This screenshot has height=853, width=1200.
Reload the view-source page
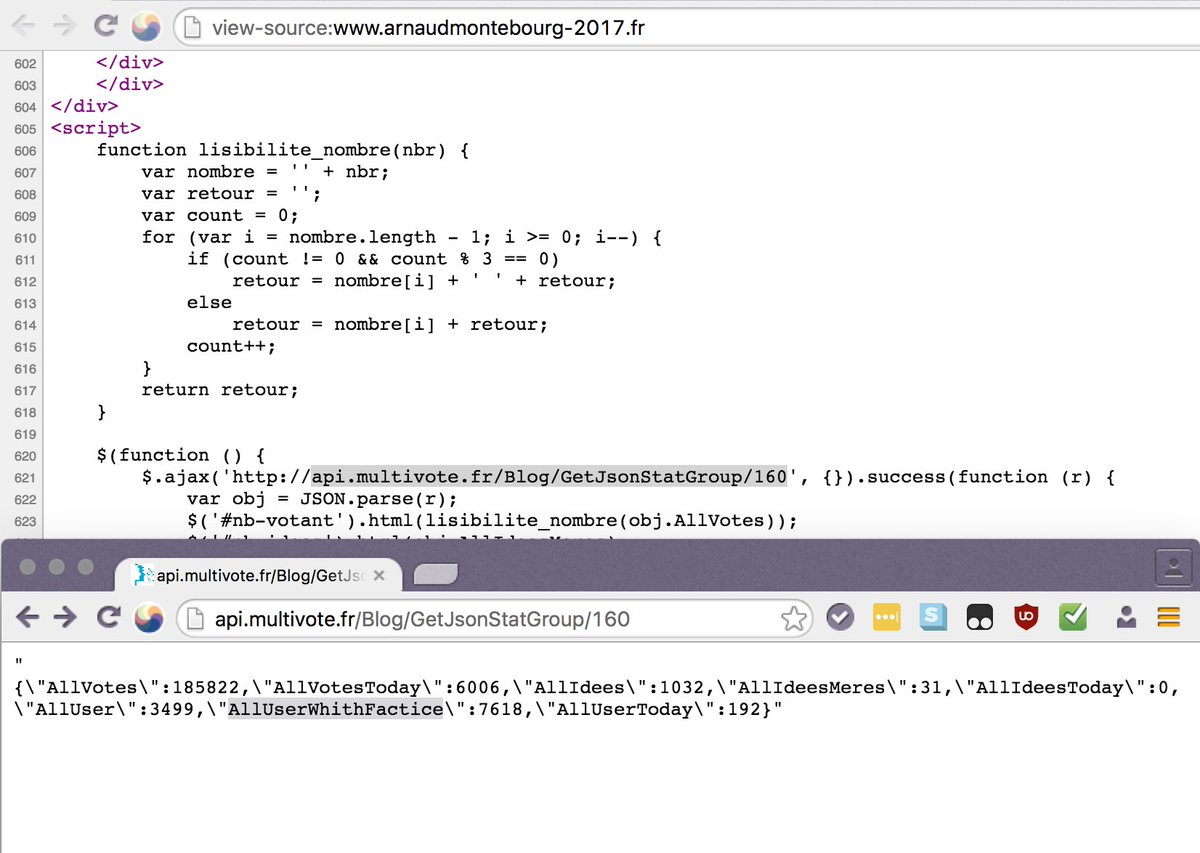pyautogui.click(x=107, y=26)
